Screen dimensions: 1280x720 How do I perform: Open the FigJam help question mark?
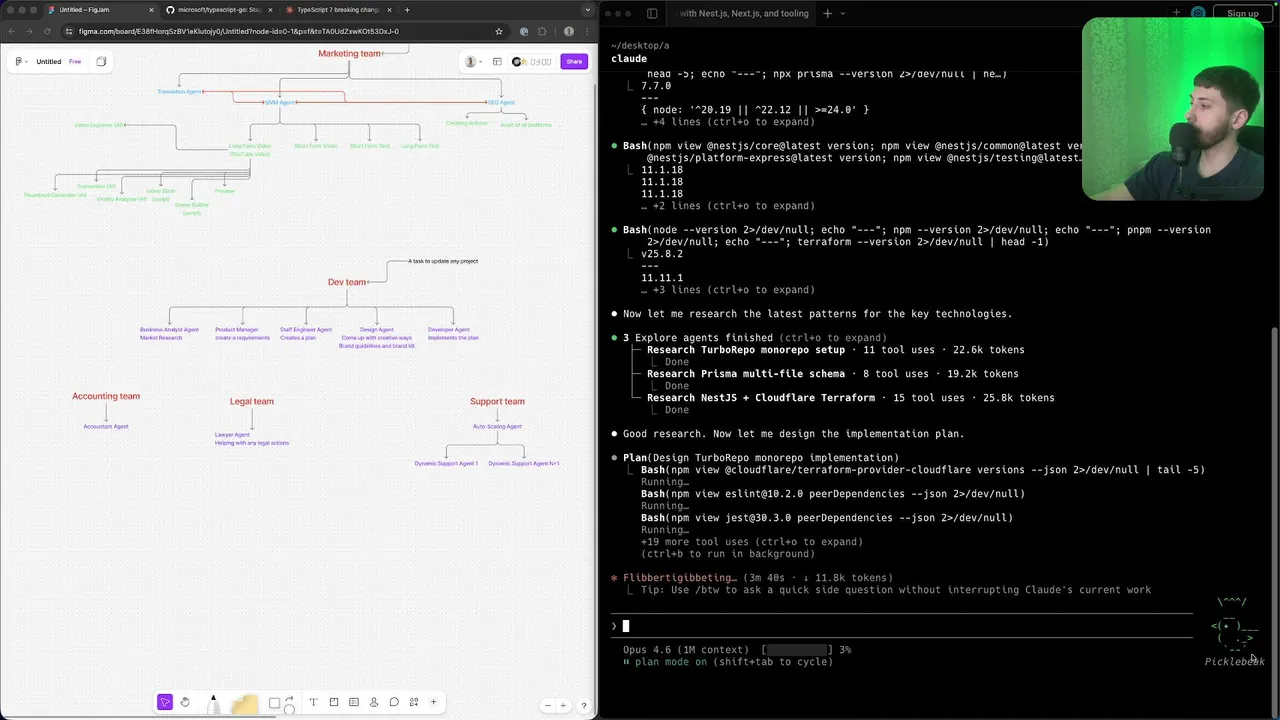coord(584,705)
